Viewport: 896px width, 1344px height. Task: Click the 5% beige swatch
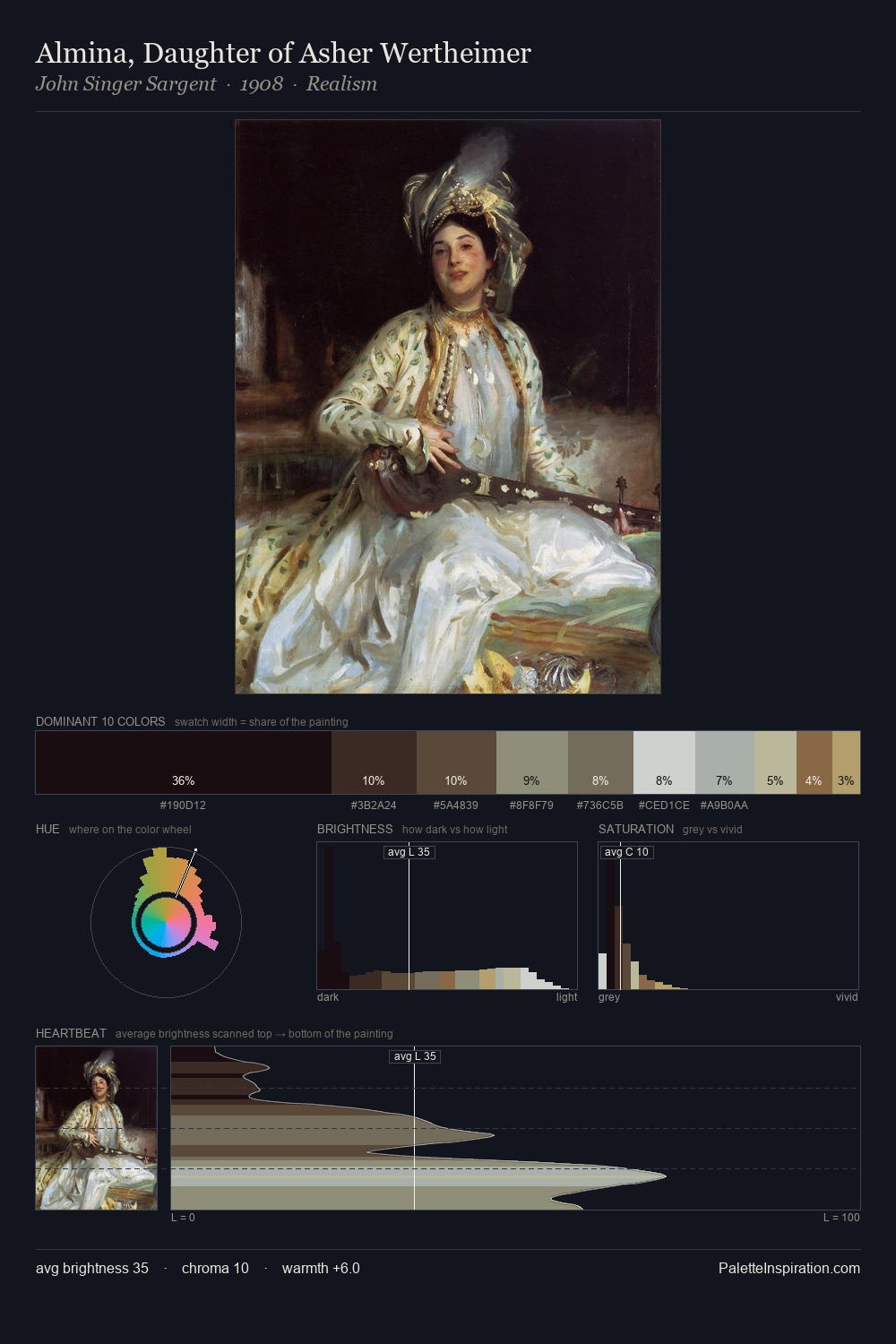click(x=775, y=762)
